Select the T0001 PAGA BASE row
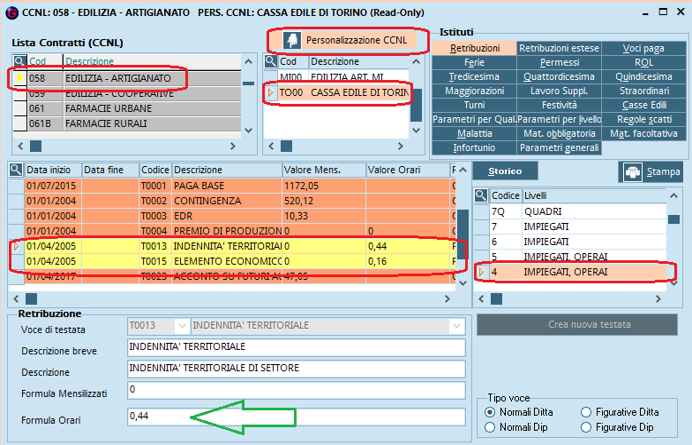The image size is (692, 445). pos(232,185)
